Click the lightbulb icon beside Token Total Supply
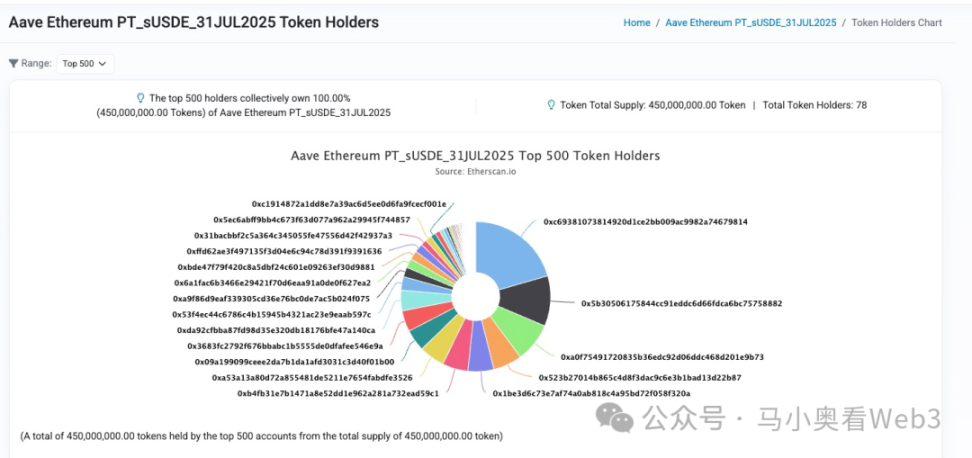Image resolution: width=972 pixels, height=458 pixels. pos(550,105)
